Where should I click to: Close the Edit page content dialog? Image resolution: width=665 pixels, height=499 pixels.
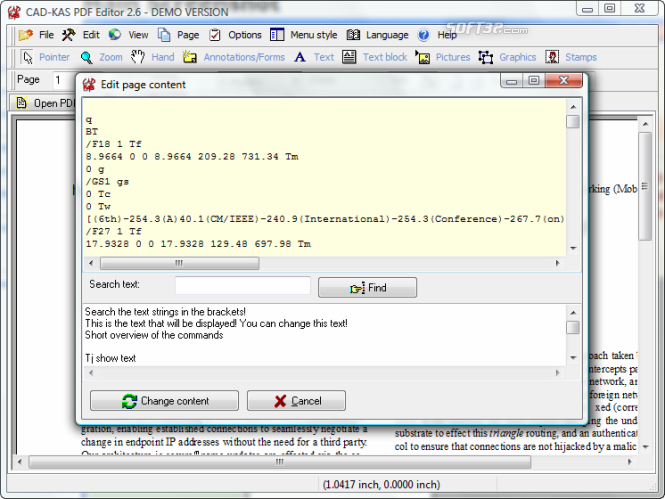564,80
